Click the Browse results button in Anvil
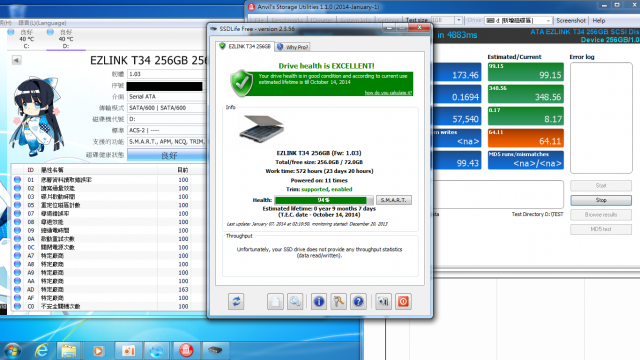640x360 pixels. (x=601, y=215)
